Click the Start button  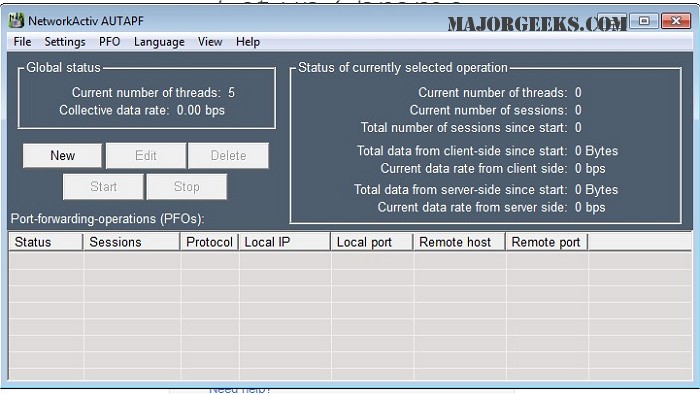click(103, 187)
